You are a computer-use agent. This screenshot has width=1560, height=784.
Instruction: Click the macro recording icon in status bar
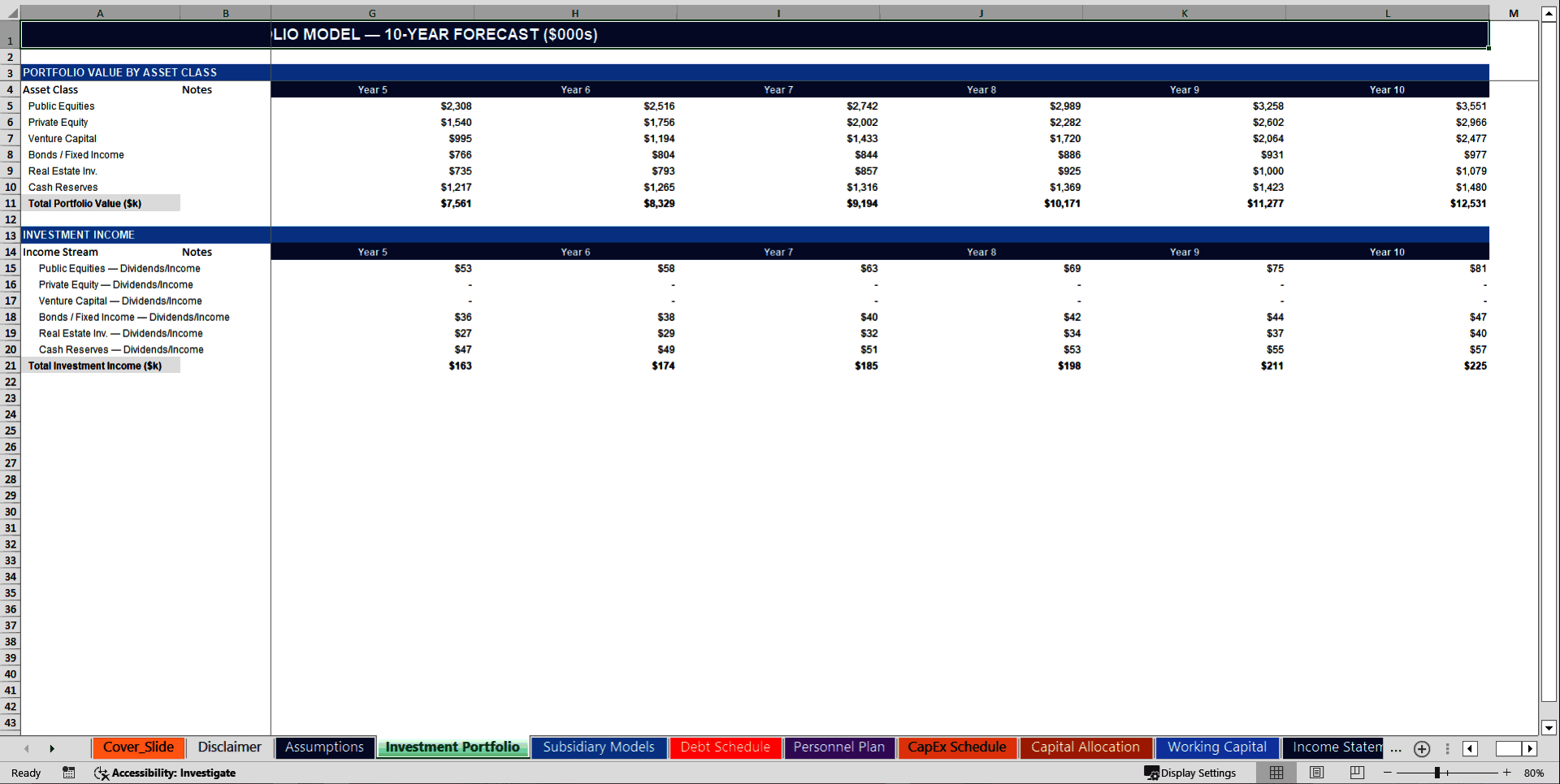(x=68, y=773)
